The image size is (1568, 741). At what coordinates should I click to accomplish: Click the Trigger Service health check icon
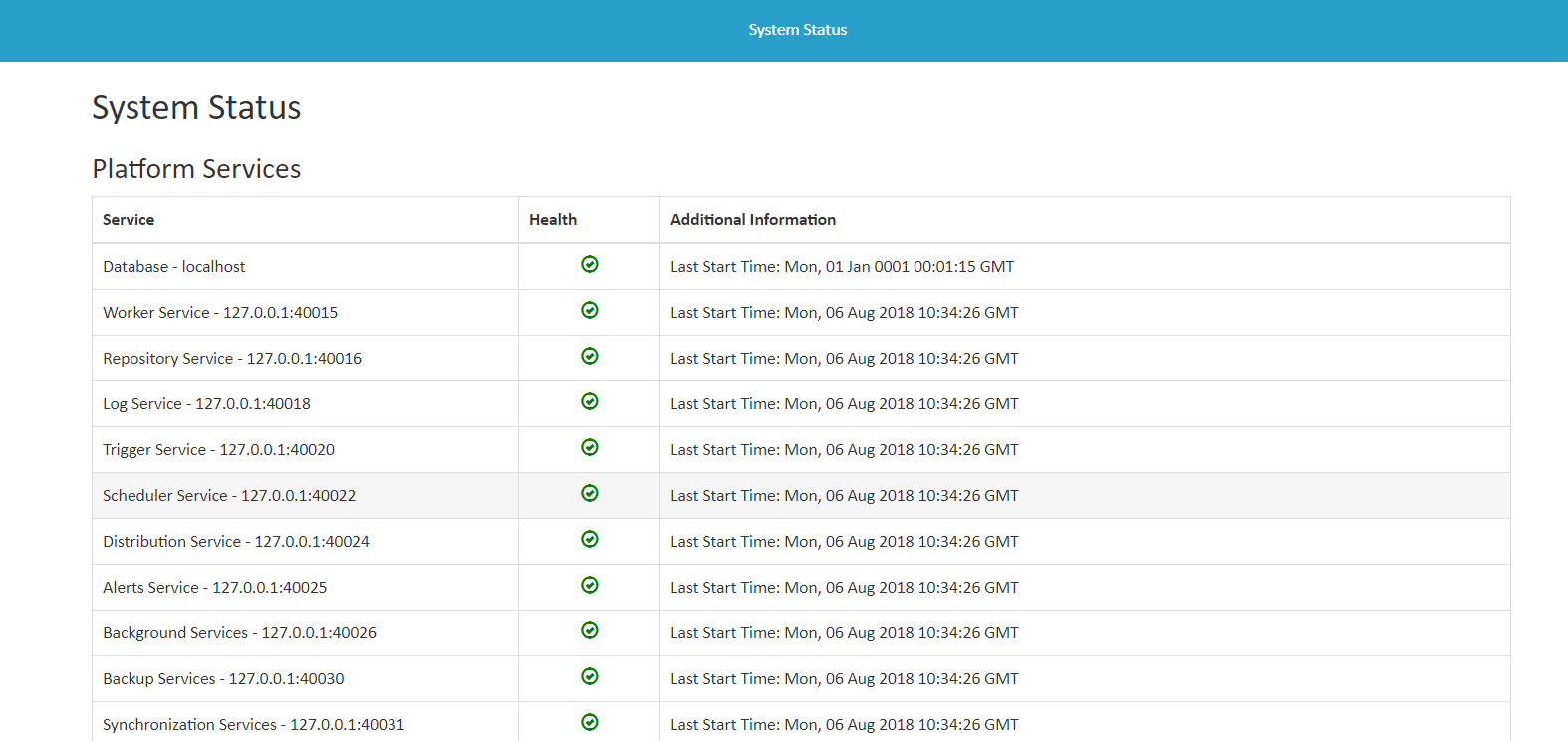(x=590, y=447)
